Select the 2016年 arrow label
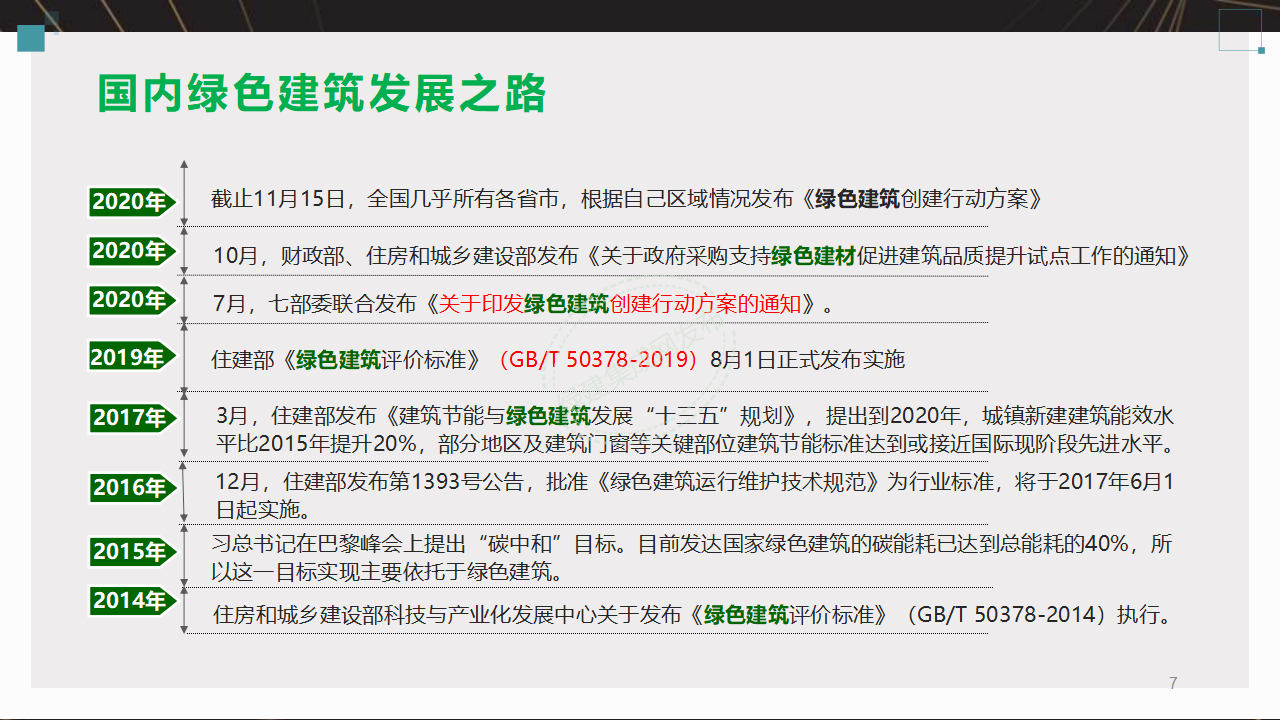This screenshot has height=720, width=1280. pos(131,488)
